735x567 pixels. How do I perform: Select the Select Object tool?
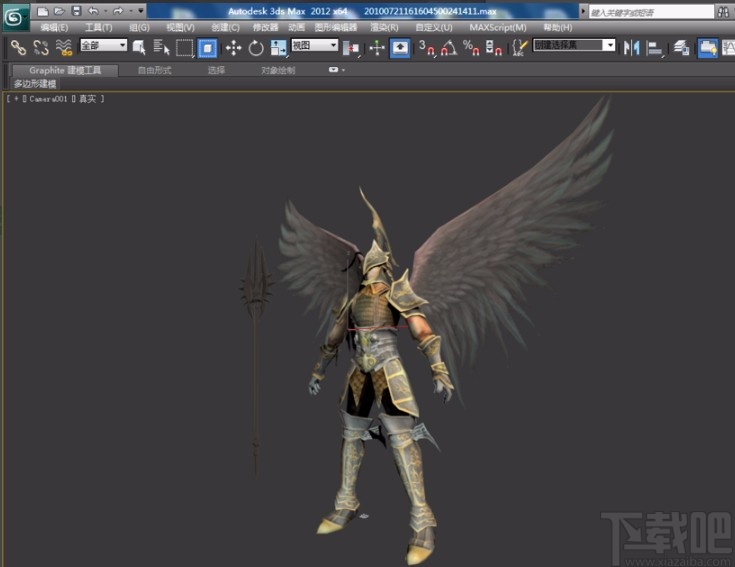[139, 47]
